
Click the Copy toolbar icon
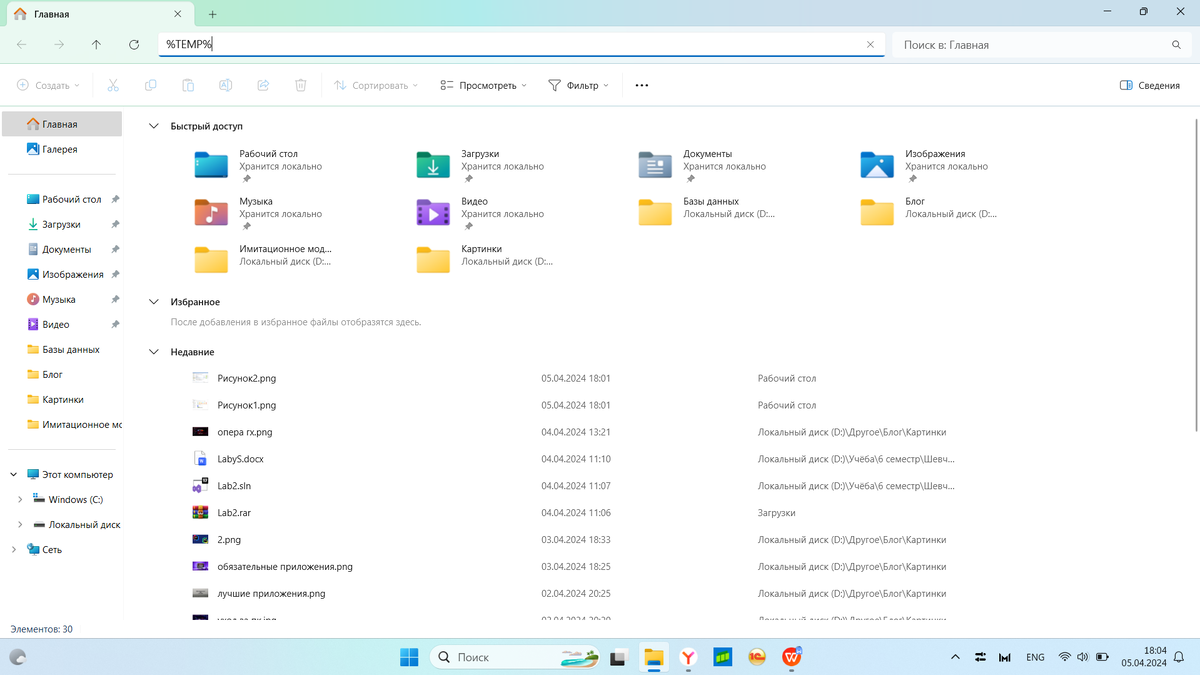(151, 86)
